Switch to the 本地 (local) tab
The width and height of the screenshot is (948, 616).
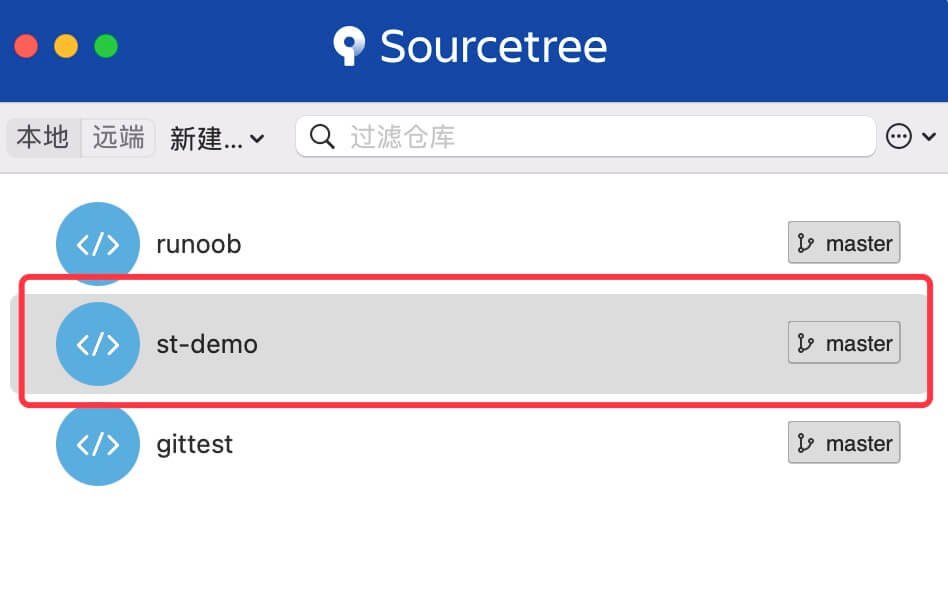click(x=43, y=137)
